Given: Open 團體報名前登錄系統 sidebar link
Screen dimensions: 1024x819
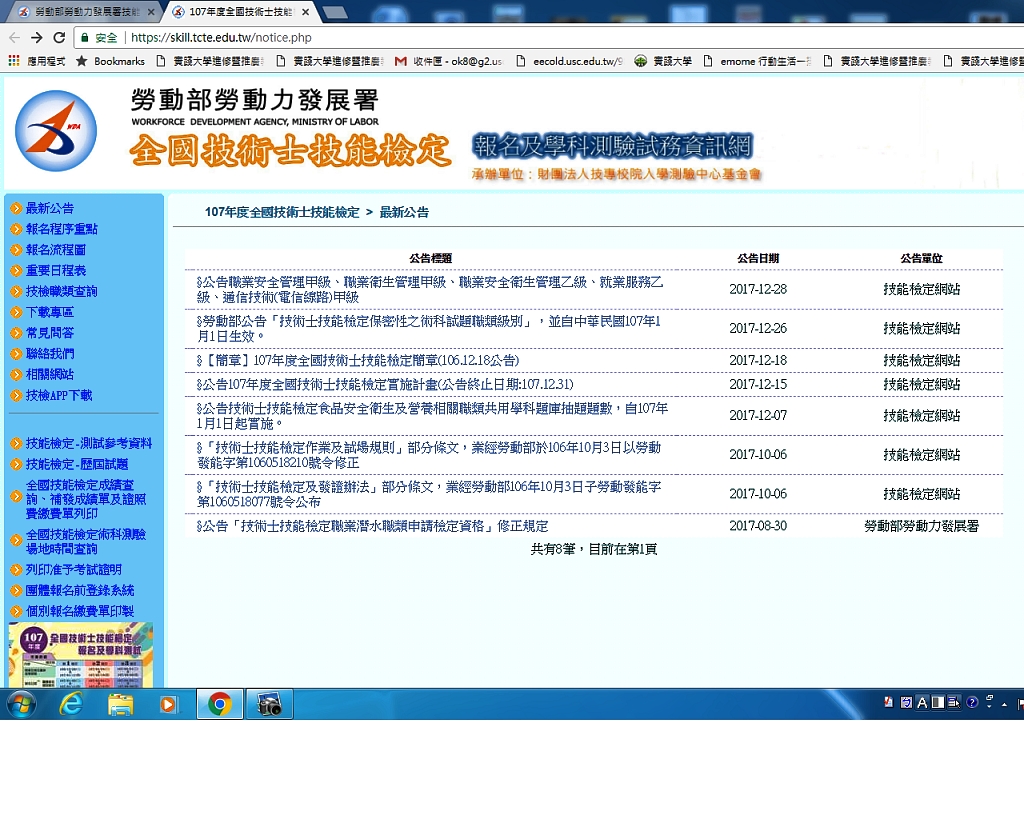Looking at the screenshot, I should [80, 590].
